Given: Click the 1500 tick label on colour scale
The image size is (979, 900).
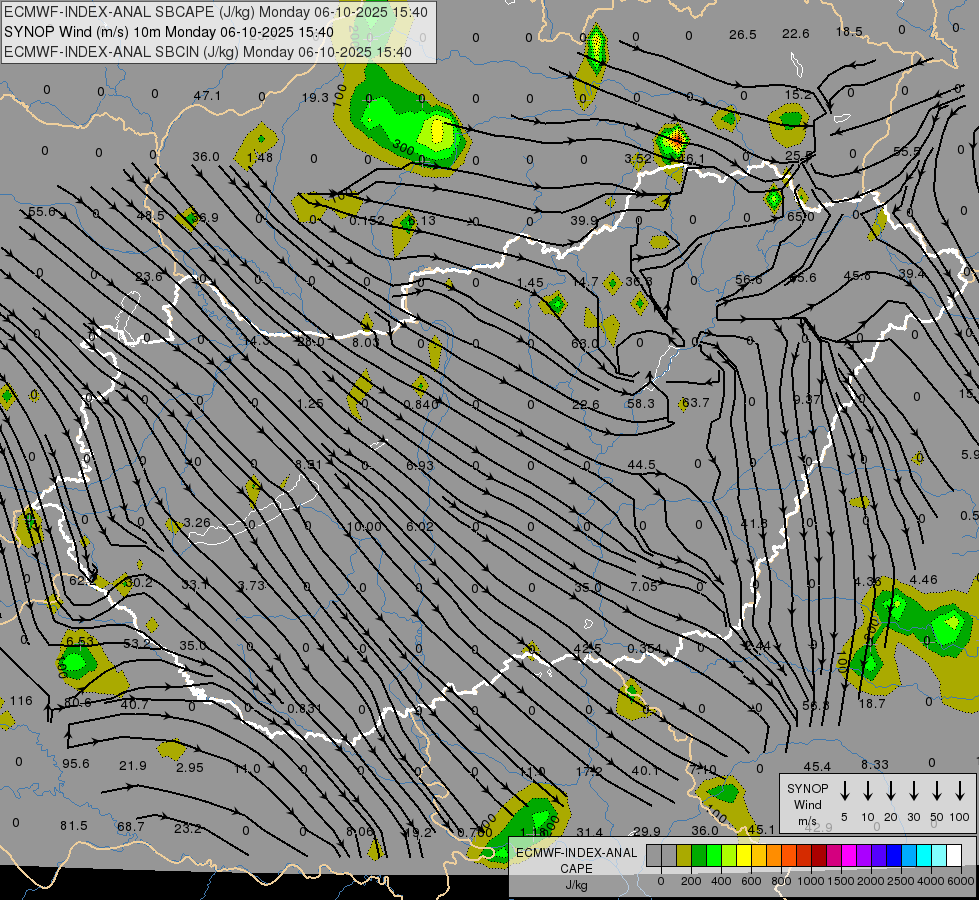Looking at the screenshot, I should tap(840, 881).
